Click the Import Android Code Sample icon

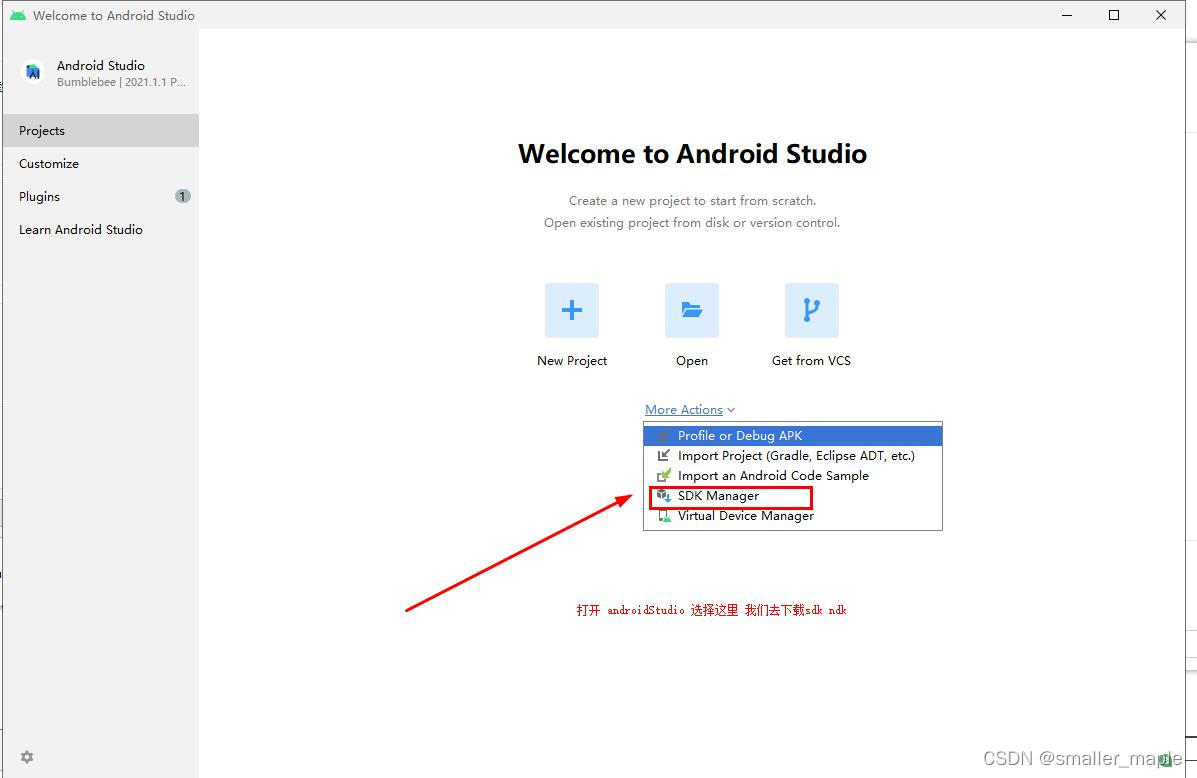pos(663,476)
